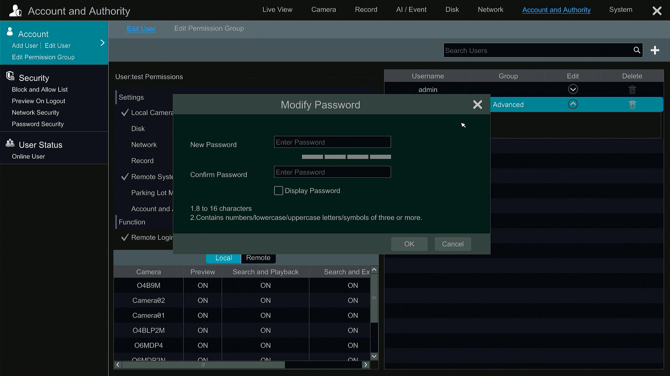
Task: Click the Account person icon in sidebar
Action: tap(10, 32)
